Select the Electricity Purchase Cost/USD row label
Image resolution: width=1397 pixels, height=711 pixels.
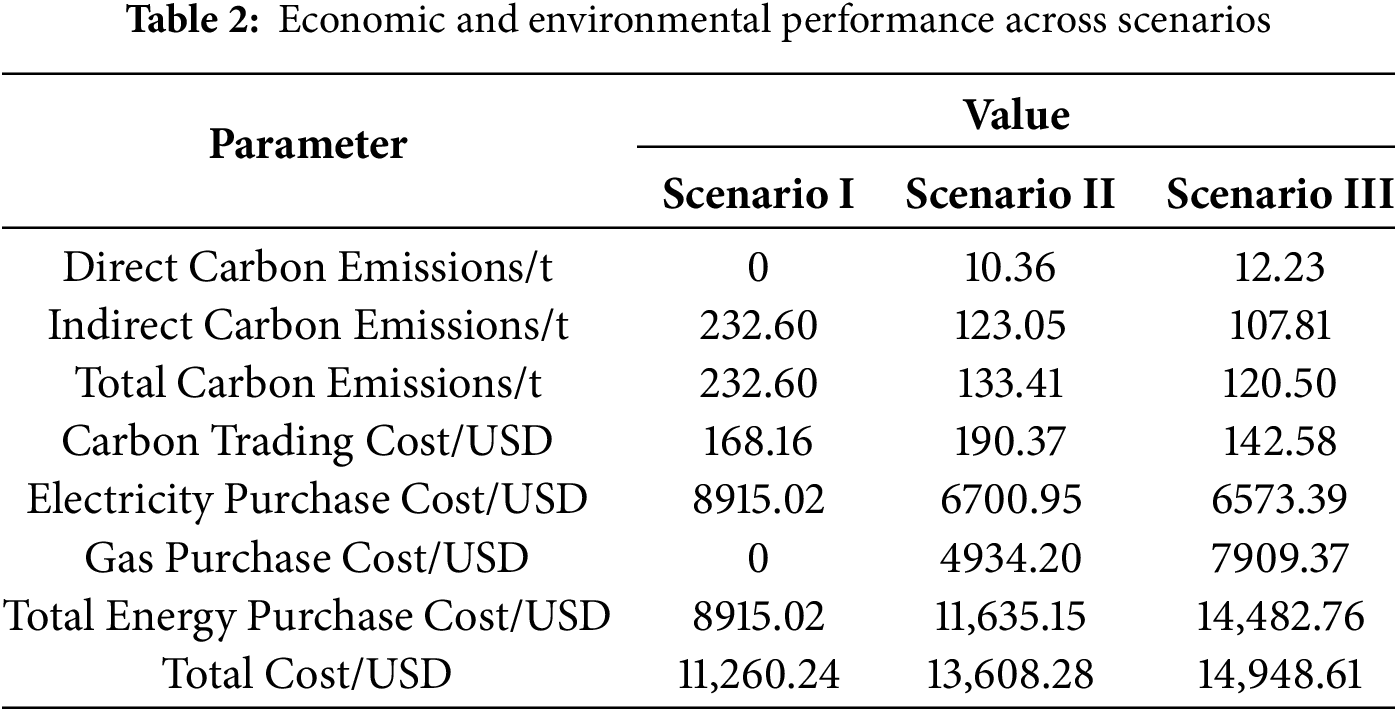307,500
